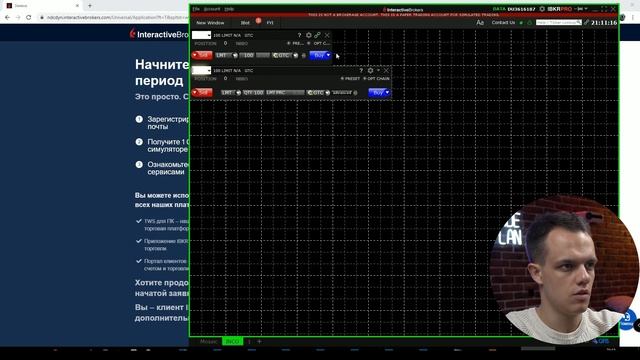Click the Aa font size adjuster
Image resolution: width=640 pixels, height=360 pixels.
[x=480, y=23]
